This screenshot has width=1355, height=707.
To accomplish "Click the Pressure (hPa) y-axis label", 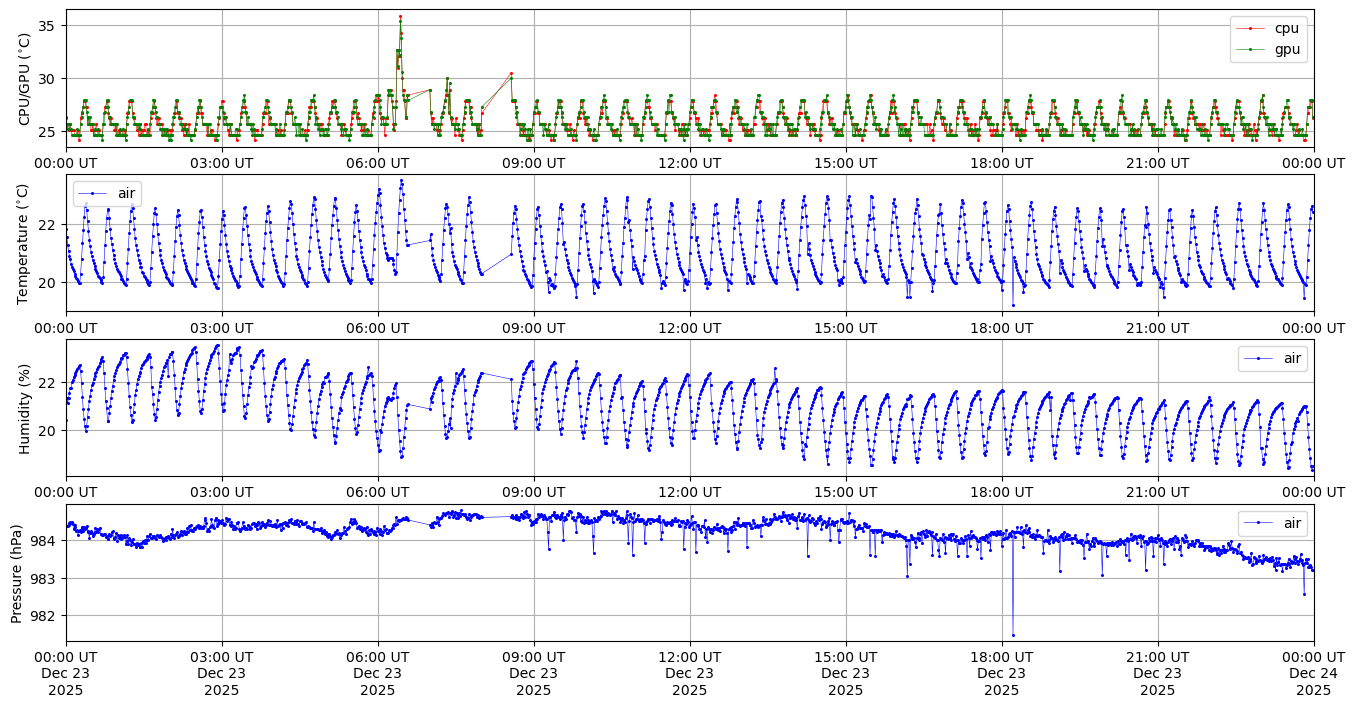I will [17, 573].
